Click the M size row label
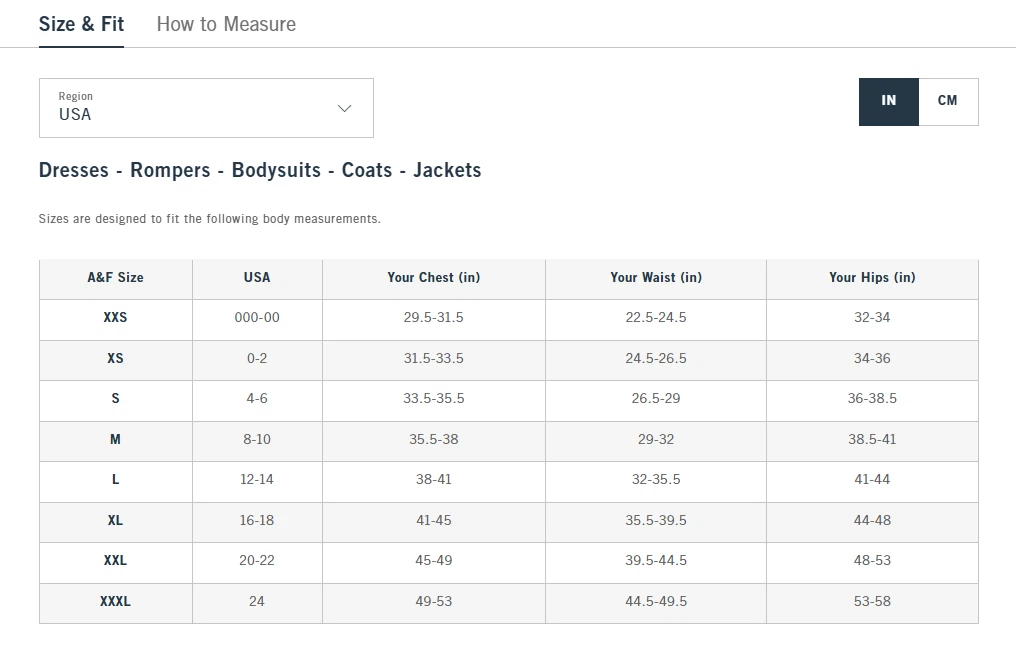1016x649 pixels. [x=115, y=439]
